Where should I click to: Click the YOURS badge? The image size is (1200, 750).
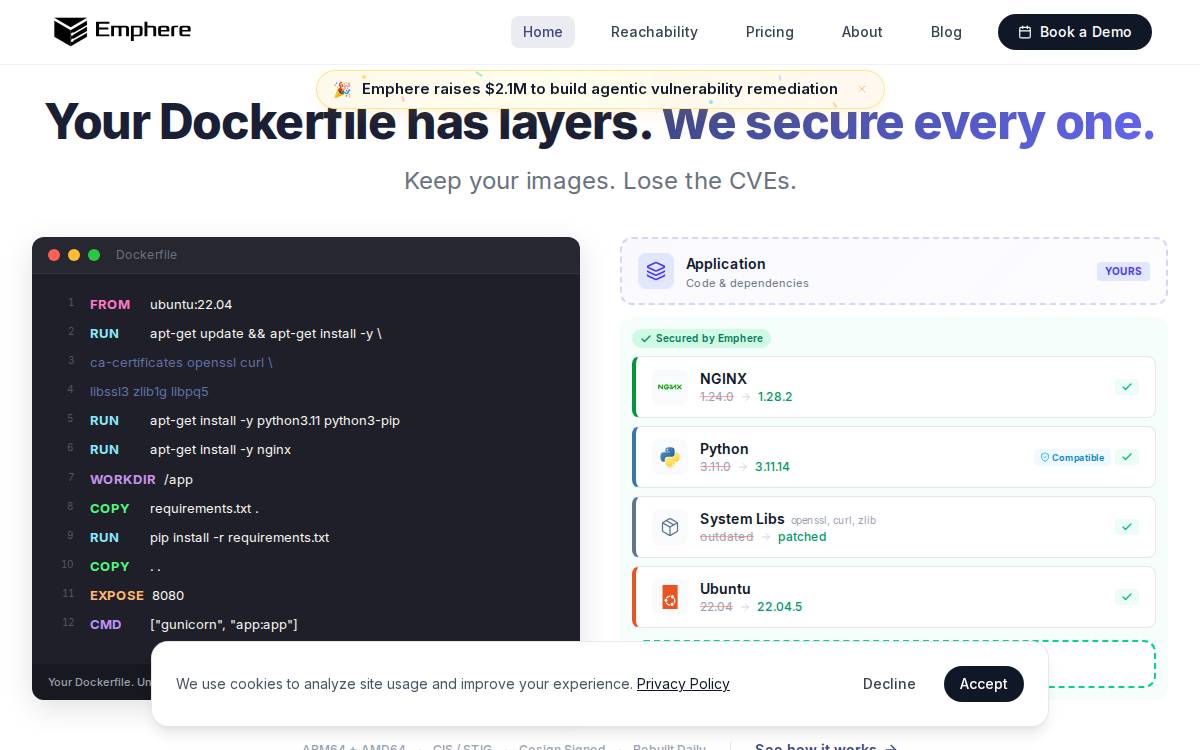coord(1123,271)
